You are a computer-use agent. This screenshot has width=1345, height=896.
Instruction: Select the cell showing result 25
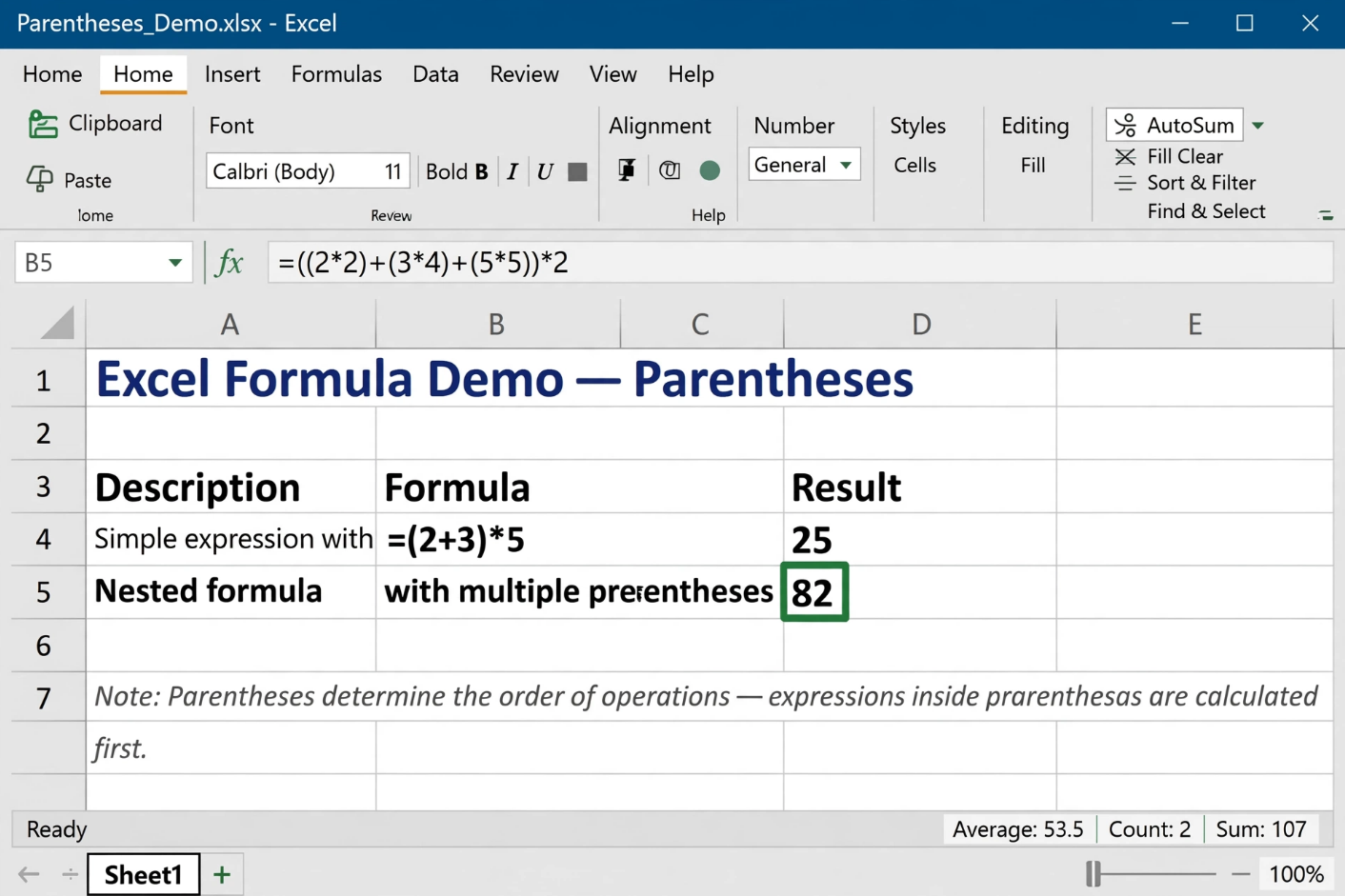[x=920, y=539]
